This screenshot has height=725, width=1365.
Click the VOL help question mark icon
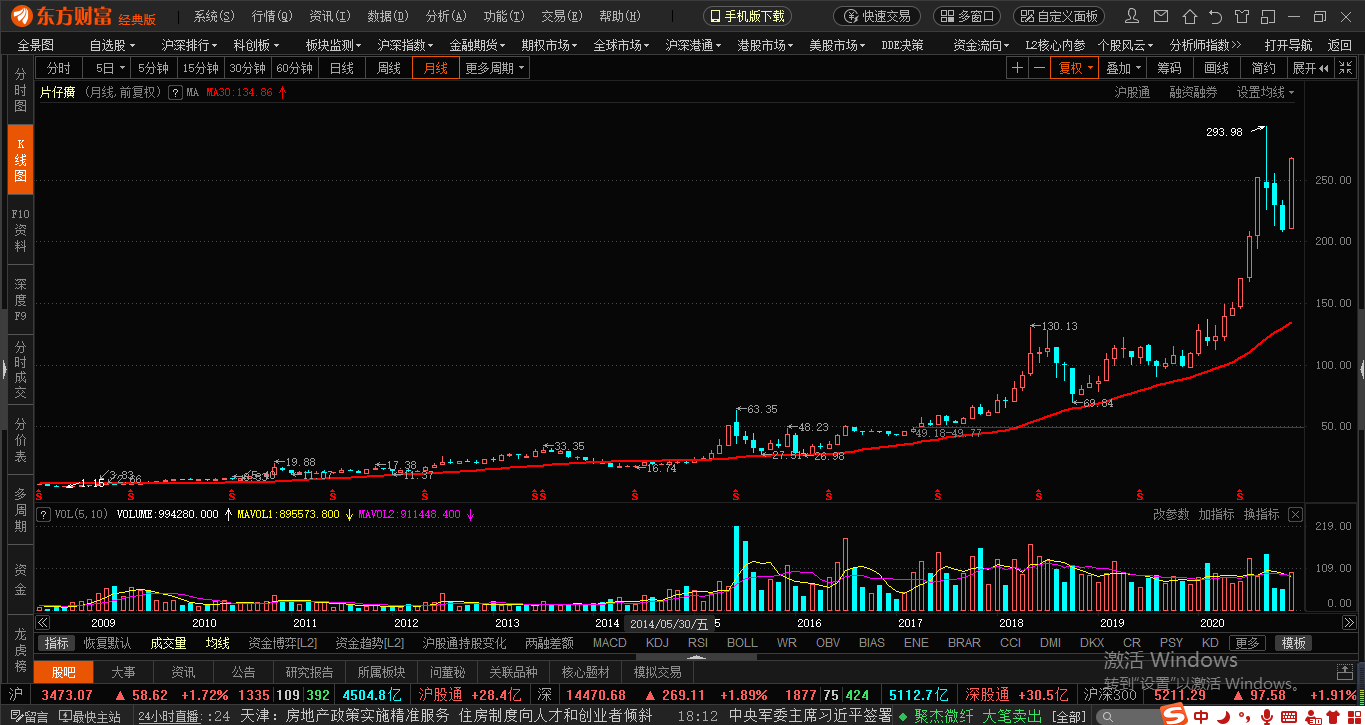coord(44,514)
